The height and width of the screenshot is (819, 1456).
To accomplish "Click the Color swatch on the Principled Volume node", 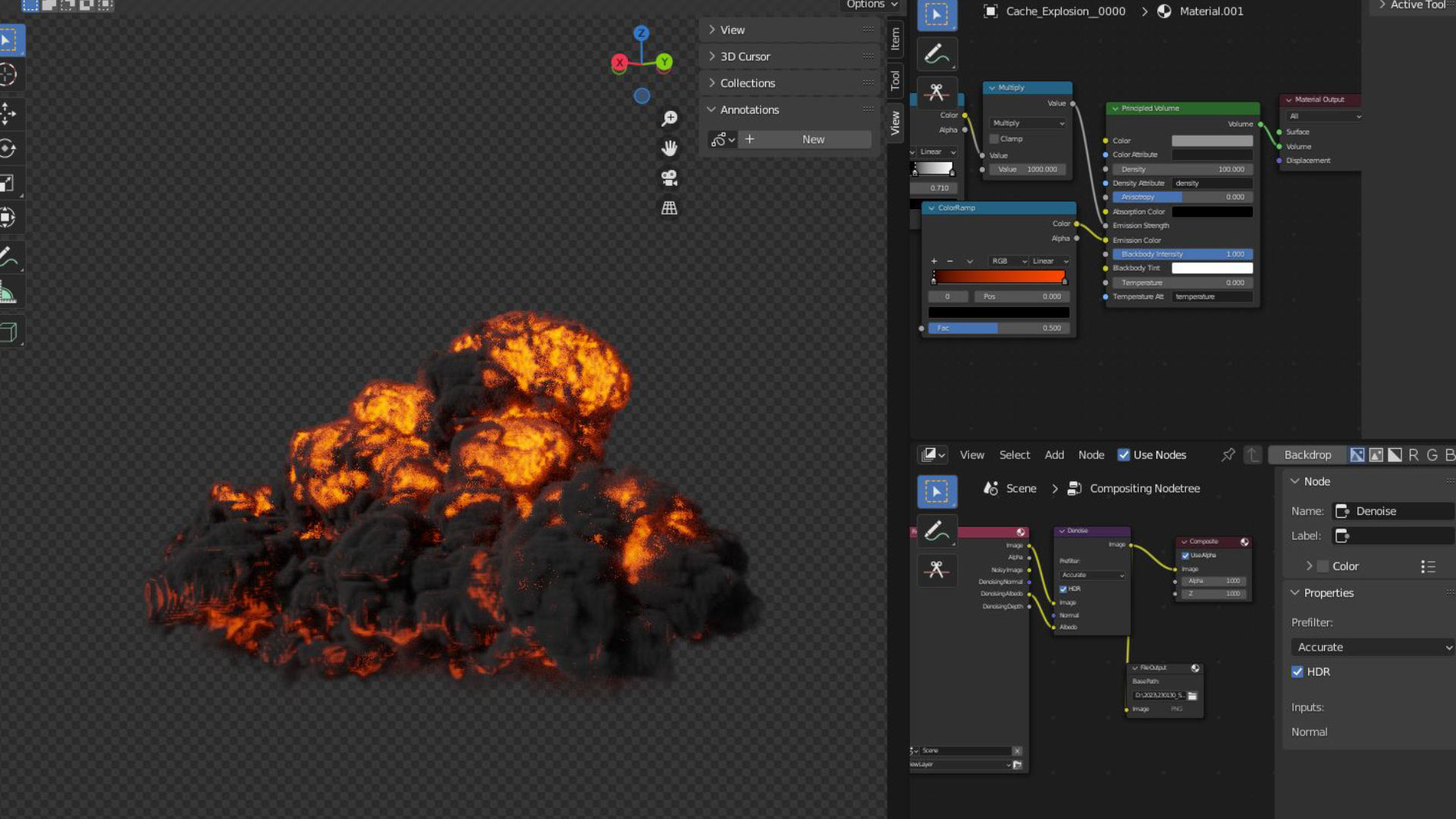I will point(1211,140).
